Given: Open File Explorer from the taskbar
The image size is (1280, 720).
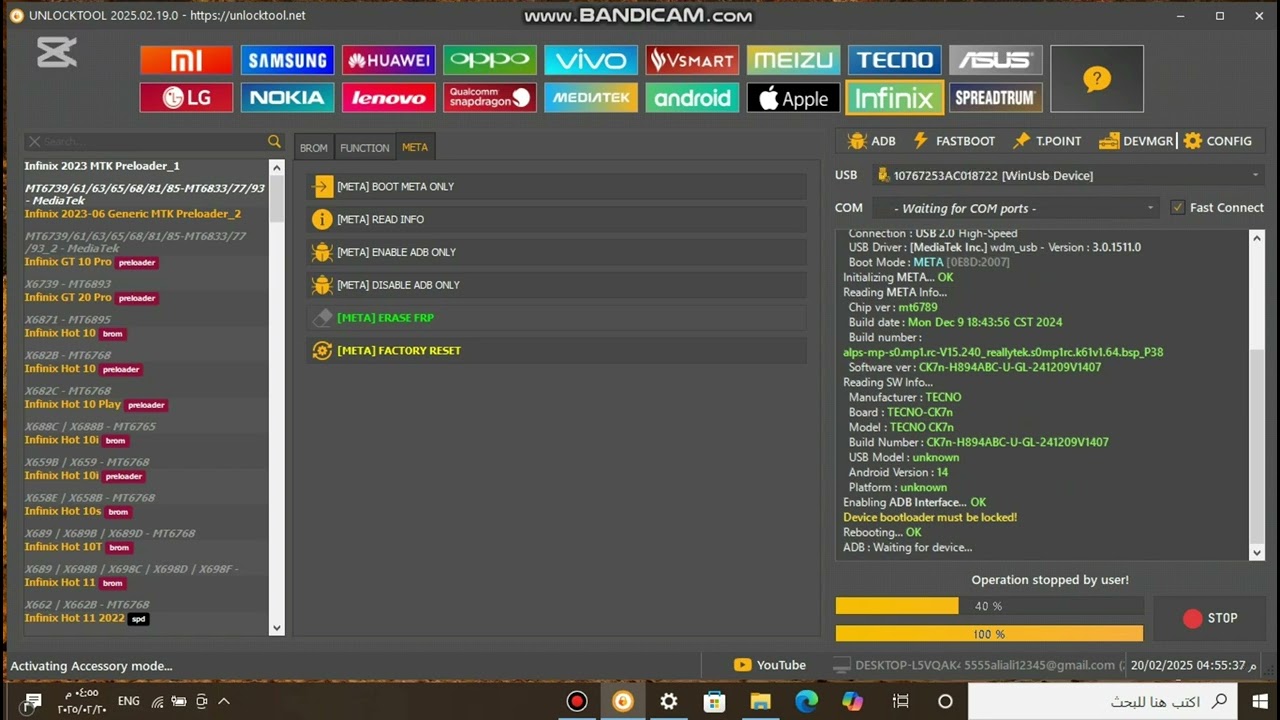Looking at the screenshot, I should (760, 701).
